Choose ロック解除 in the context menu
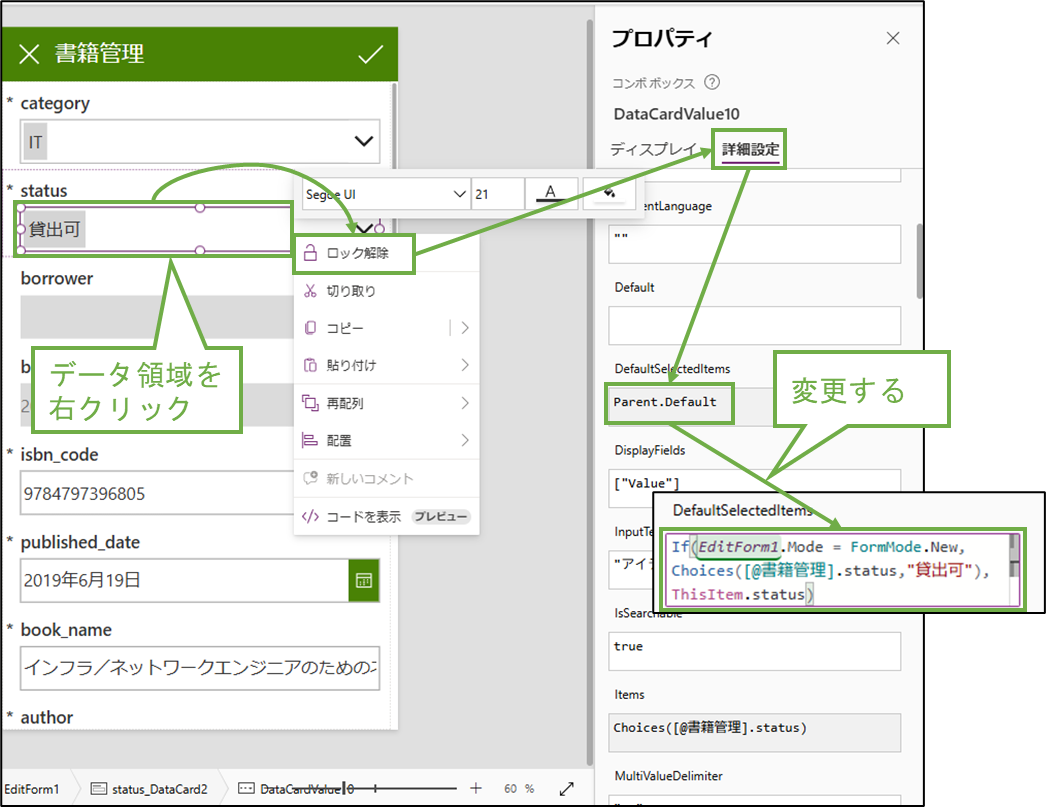The height and width of the screenshot is (807, 1046). [x=354, y=253]
